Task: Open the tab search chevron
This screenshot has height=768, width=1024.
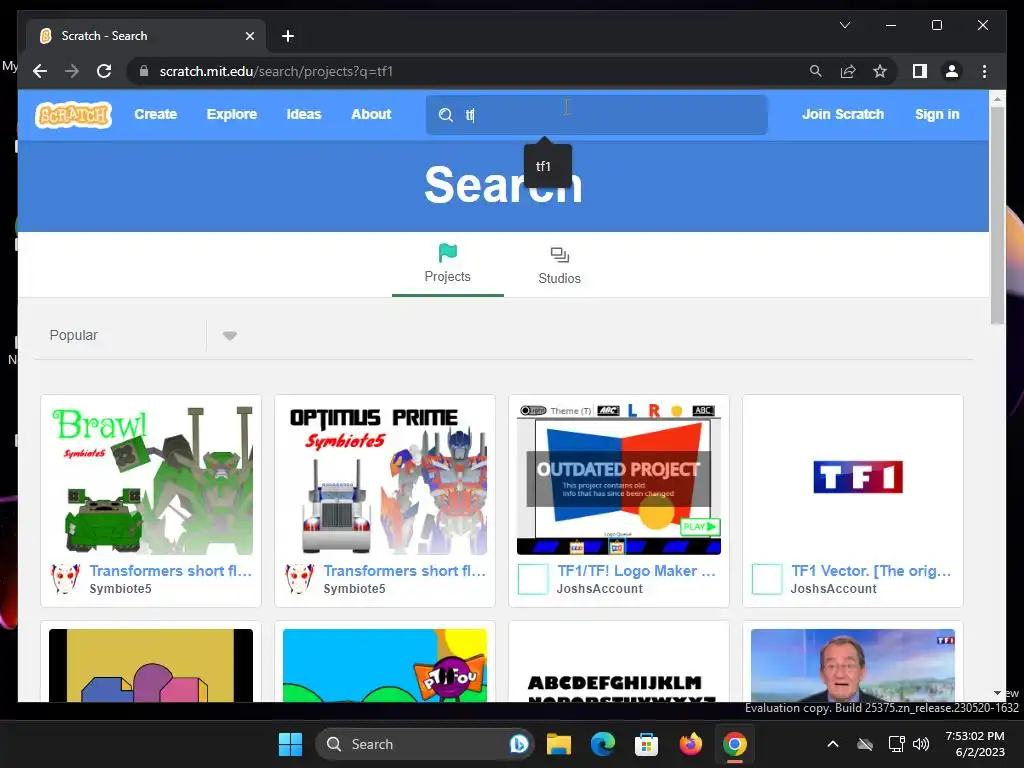Action: pyautogui.click(x=844, y=25)
